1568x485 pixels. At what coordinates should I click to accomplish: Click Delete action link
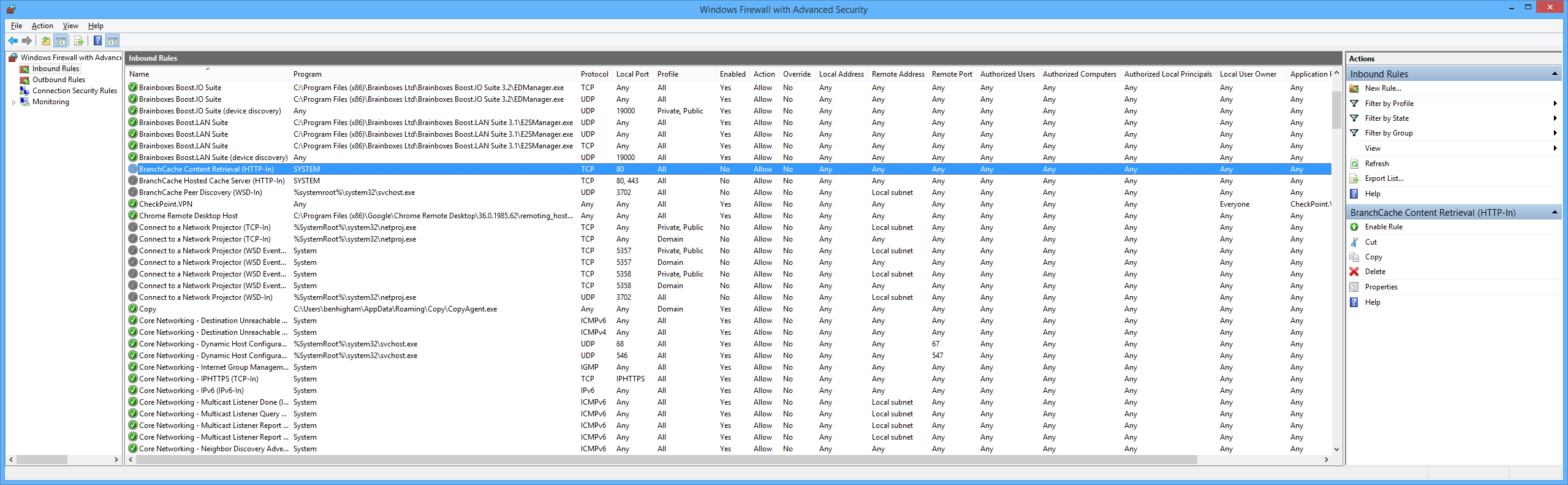1375,272
